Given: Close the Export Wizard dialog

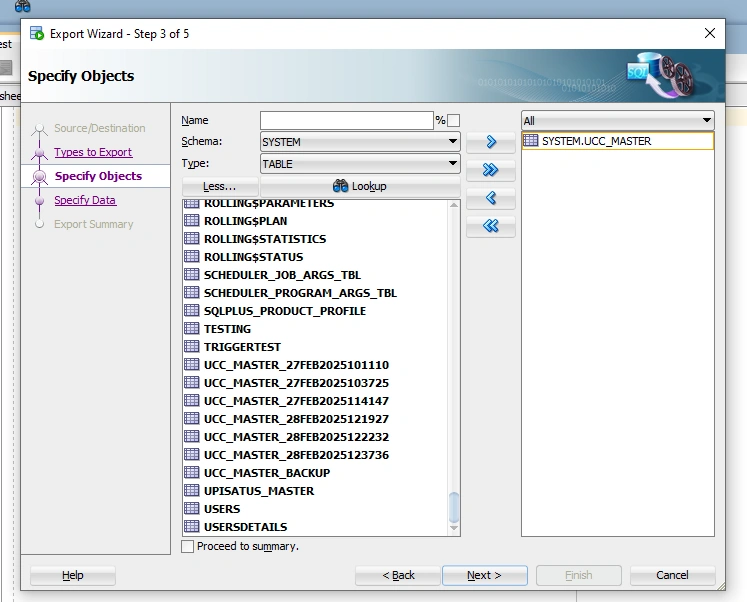Looking at the screenshot, I should [x=710, y=33].
